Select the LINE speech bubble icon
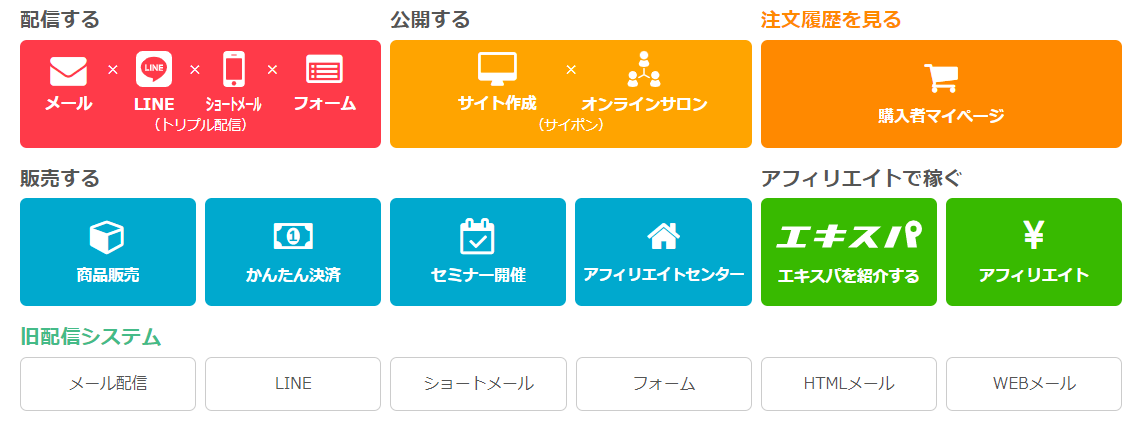 coord(154,69)
